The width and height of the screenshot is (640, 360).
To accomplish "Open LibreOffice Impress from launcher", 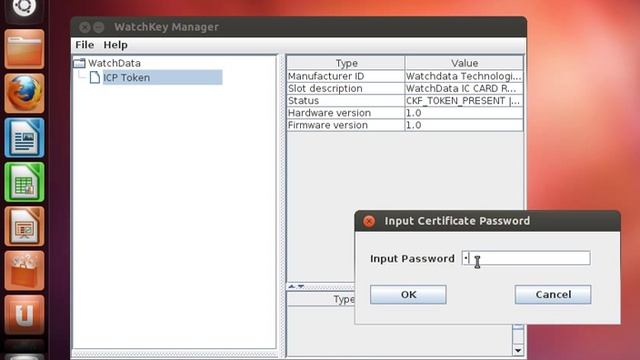I will (x=24, y=227).
